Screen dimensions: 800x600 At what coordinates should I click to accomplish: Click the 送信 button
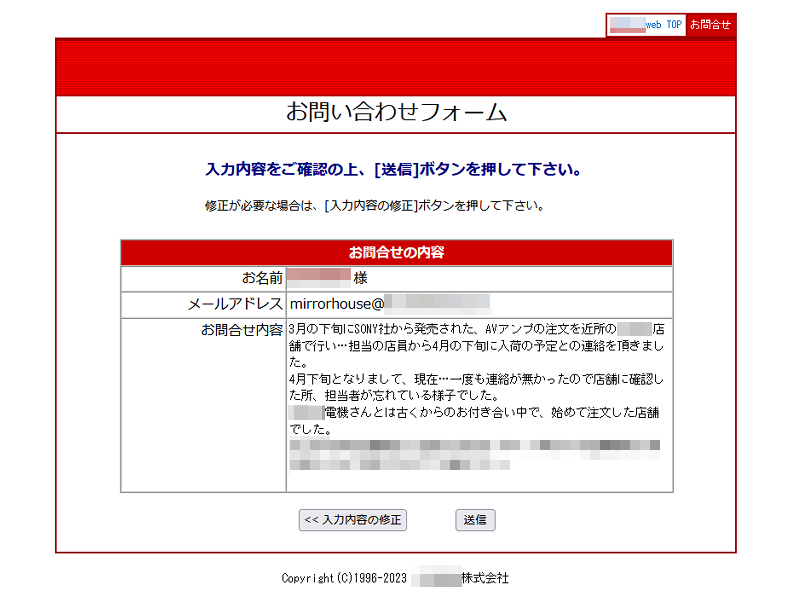pos(476,520)
